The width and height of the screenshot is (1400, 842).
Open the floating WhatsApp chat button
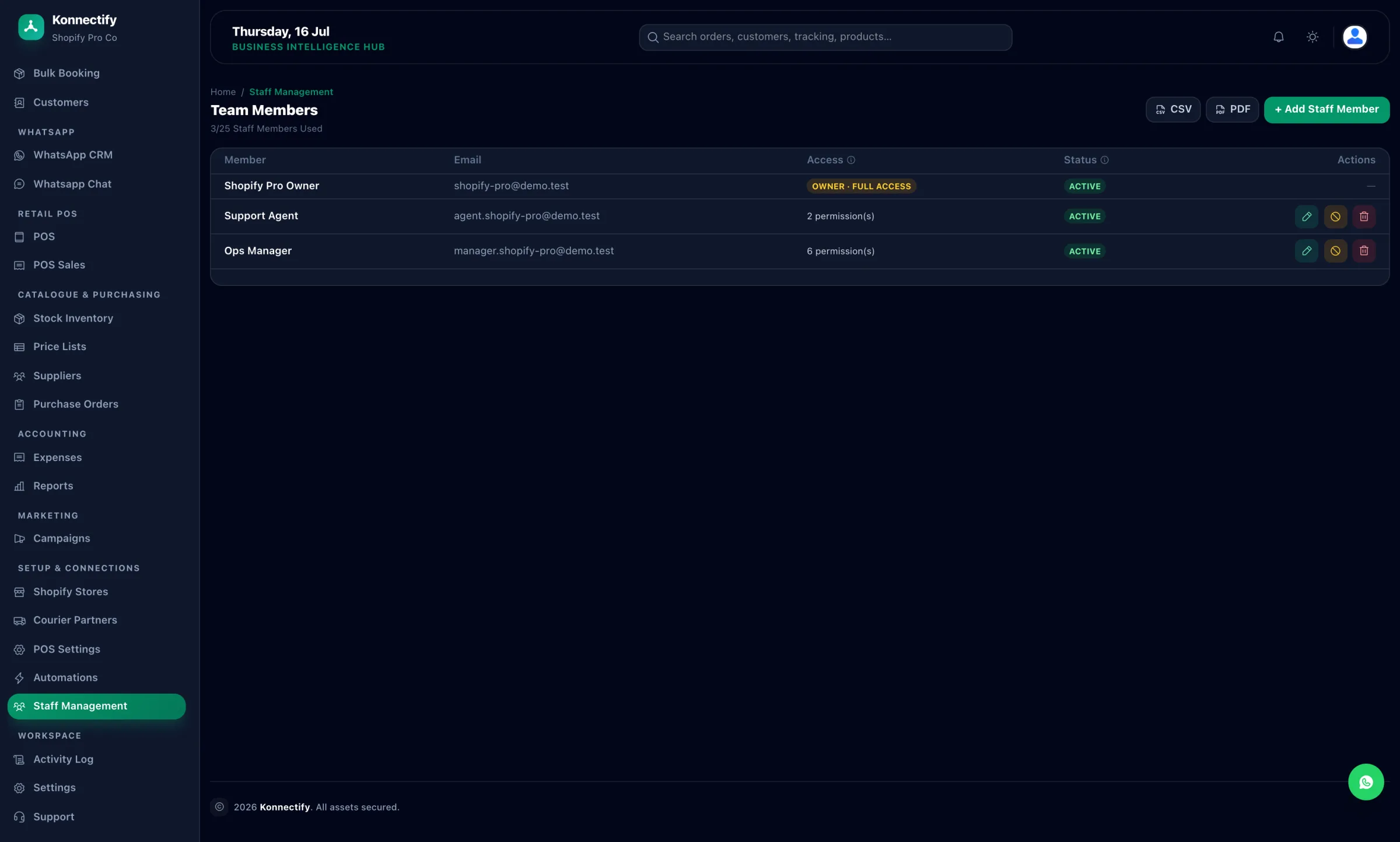(1366, 782)
